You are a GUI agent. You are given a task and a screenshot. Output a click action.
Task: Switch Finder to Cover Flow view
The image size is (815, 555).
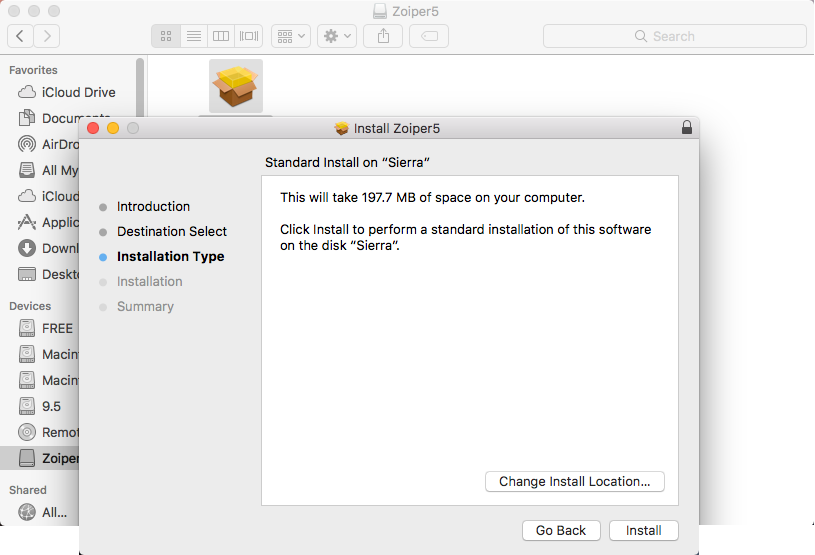[249, 36]
